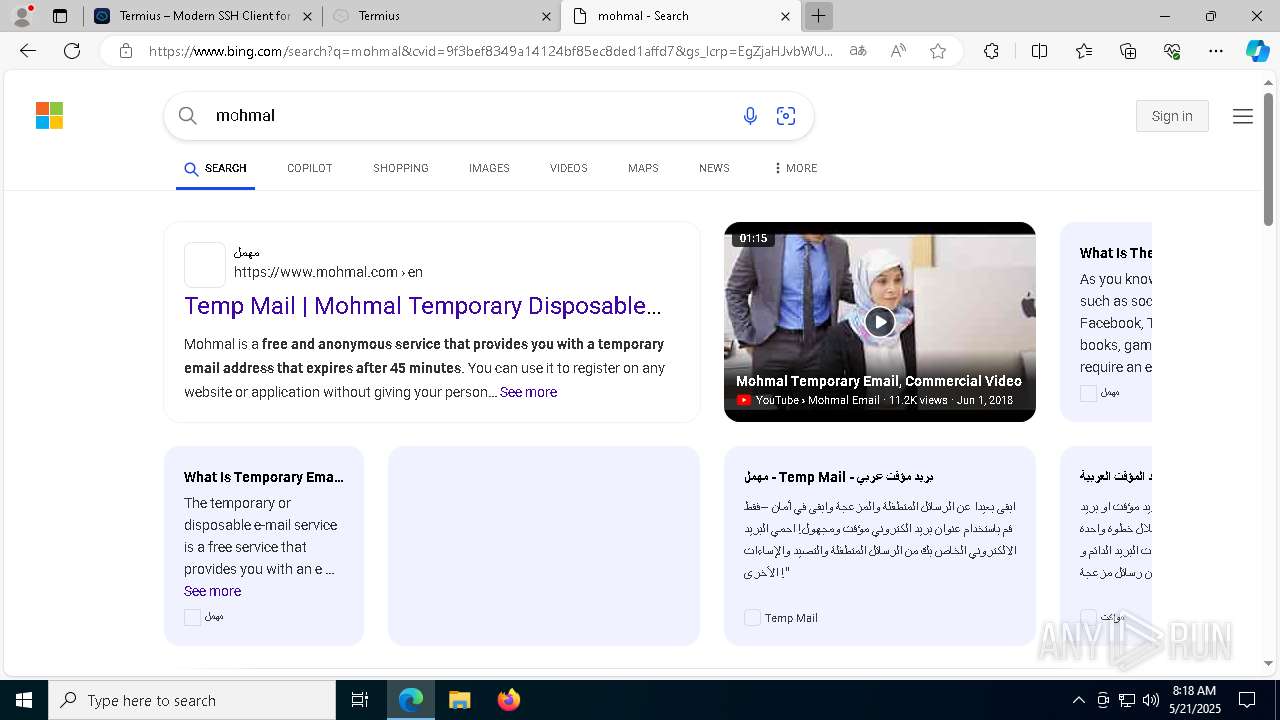Open collections icon

tap(1128, 51)
